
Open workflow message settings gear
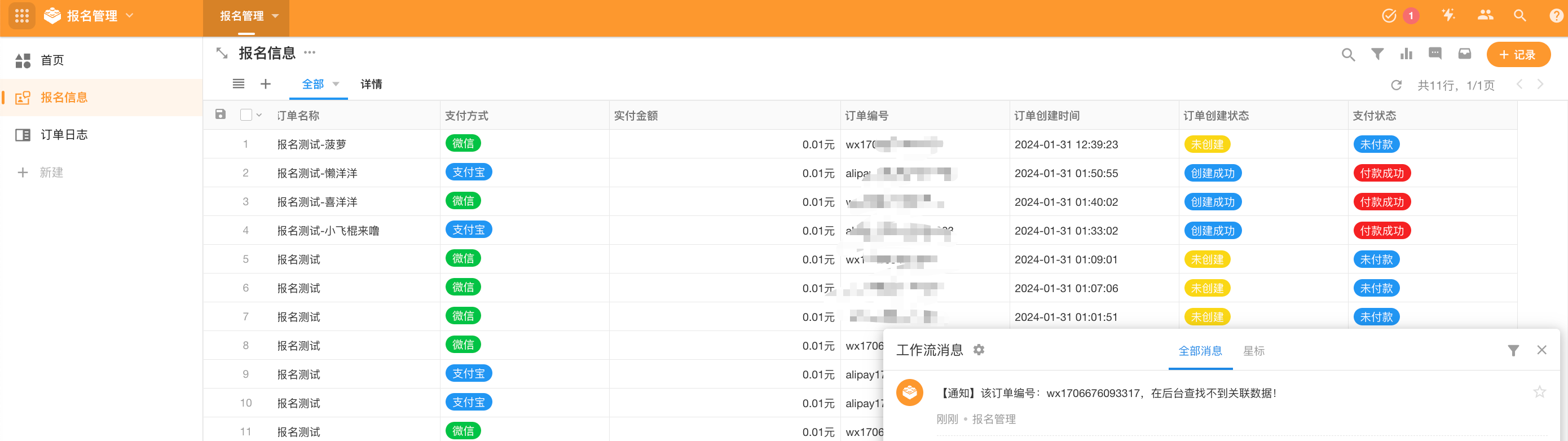tap(979, 350)
